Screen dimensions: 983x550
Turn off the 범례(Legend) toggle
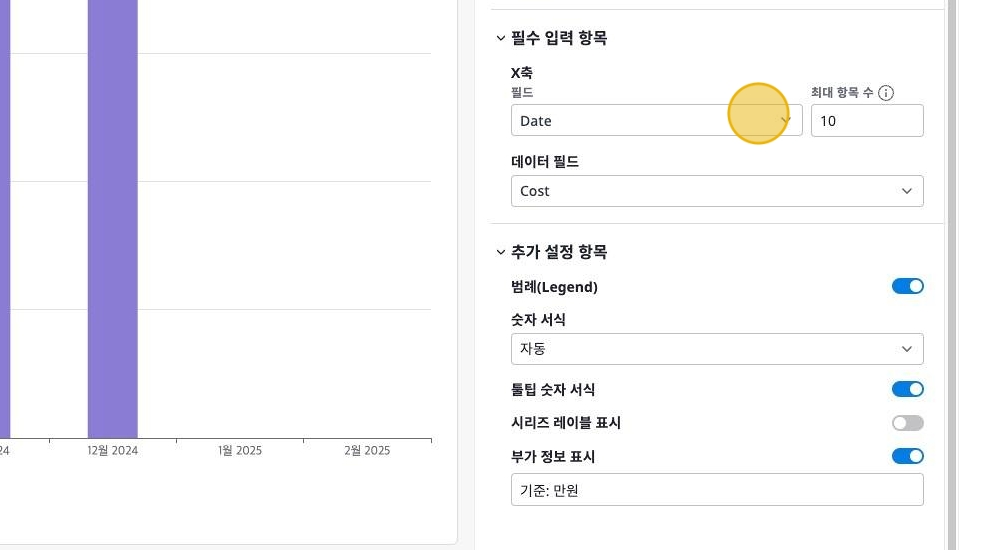tap(907, 287)
